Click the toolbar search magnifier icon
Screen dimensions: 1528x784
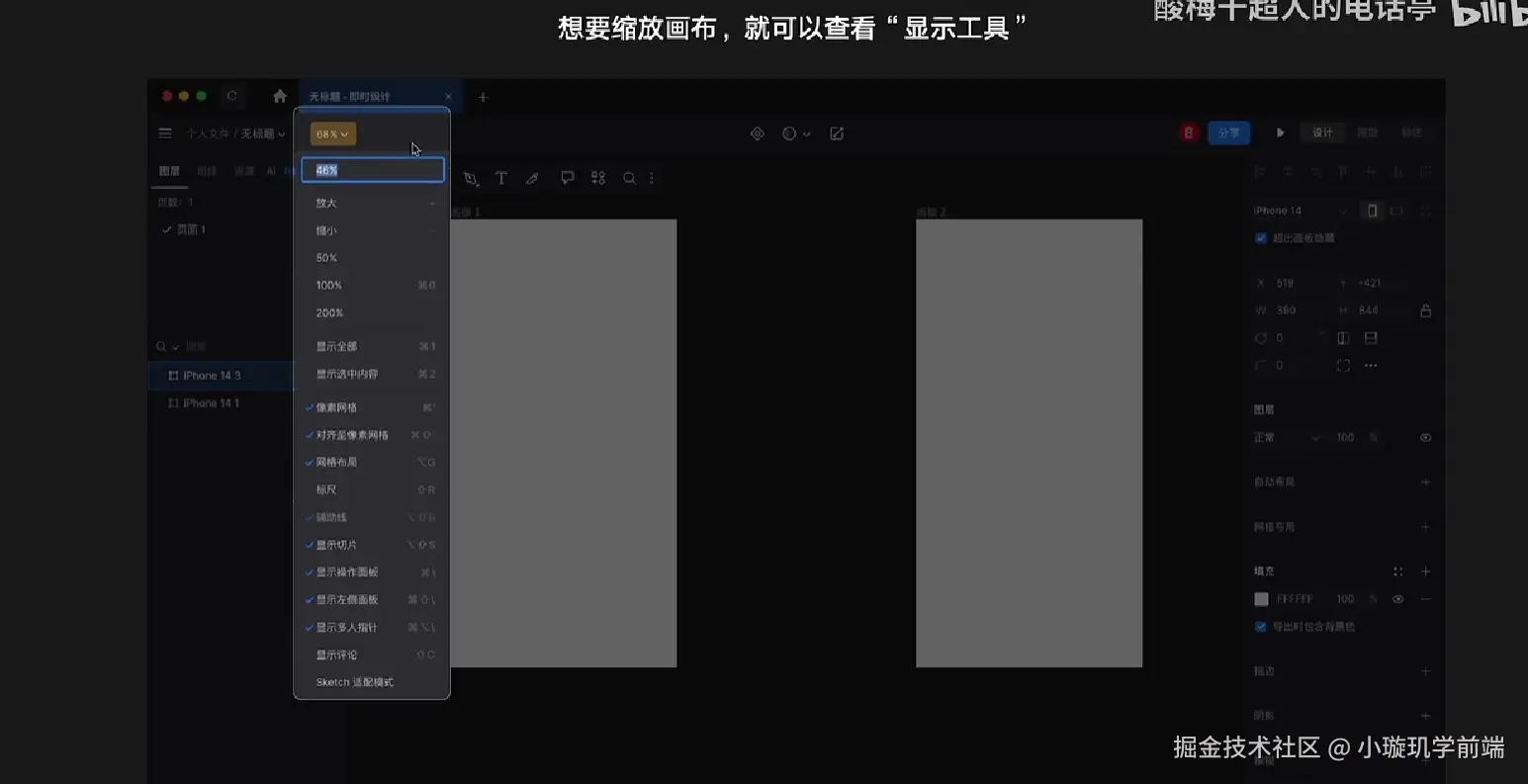click(629, 178)
